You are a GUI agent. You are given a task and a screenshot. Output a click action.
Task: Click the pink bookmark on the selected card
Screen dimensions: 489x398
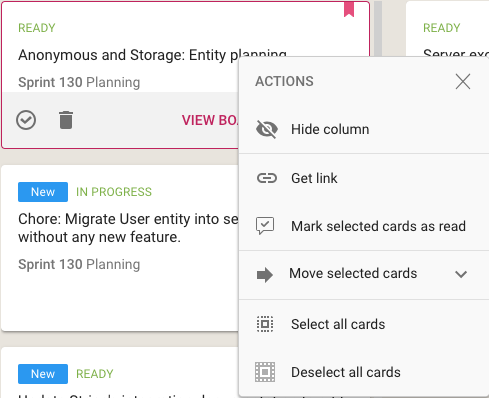tap(349, 9)
